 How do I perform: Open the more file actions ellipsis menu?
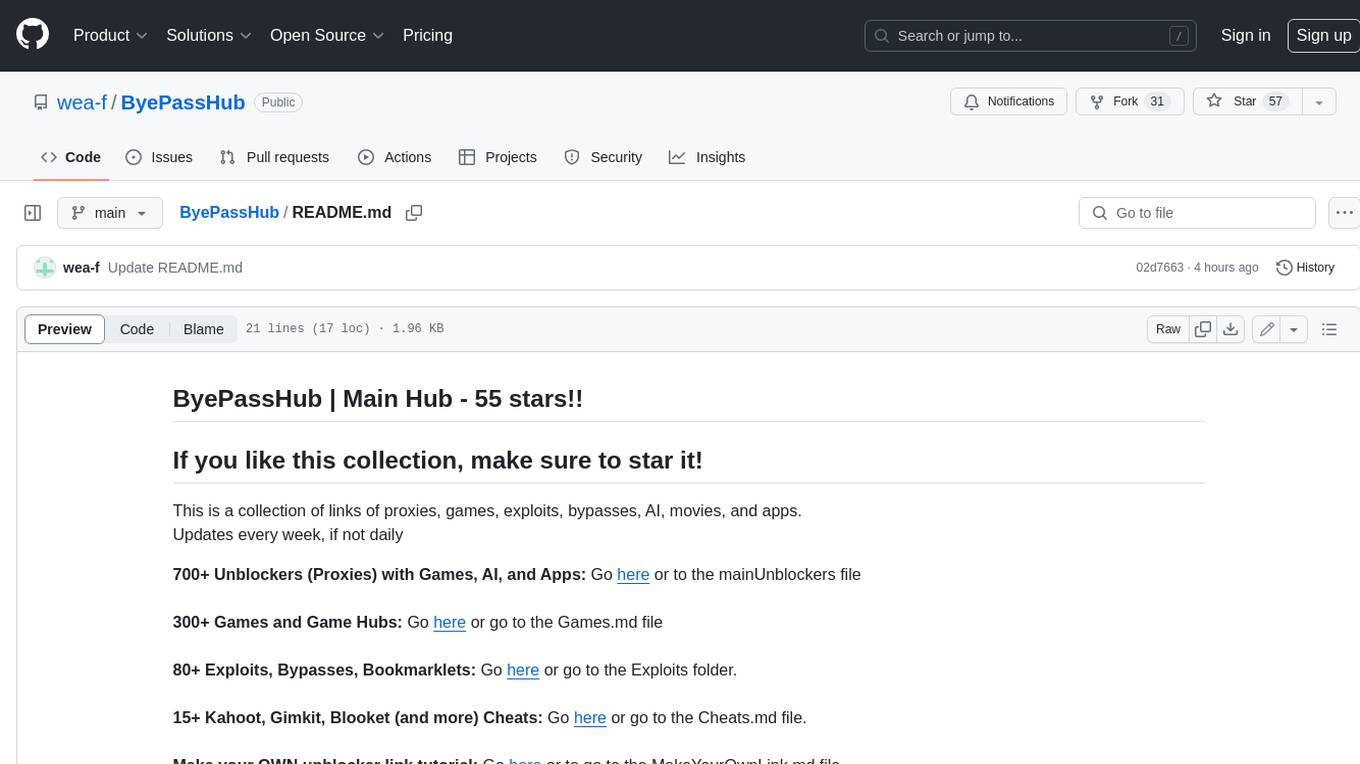(x=1344, y=213)
